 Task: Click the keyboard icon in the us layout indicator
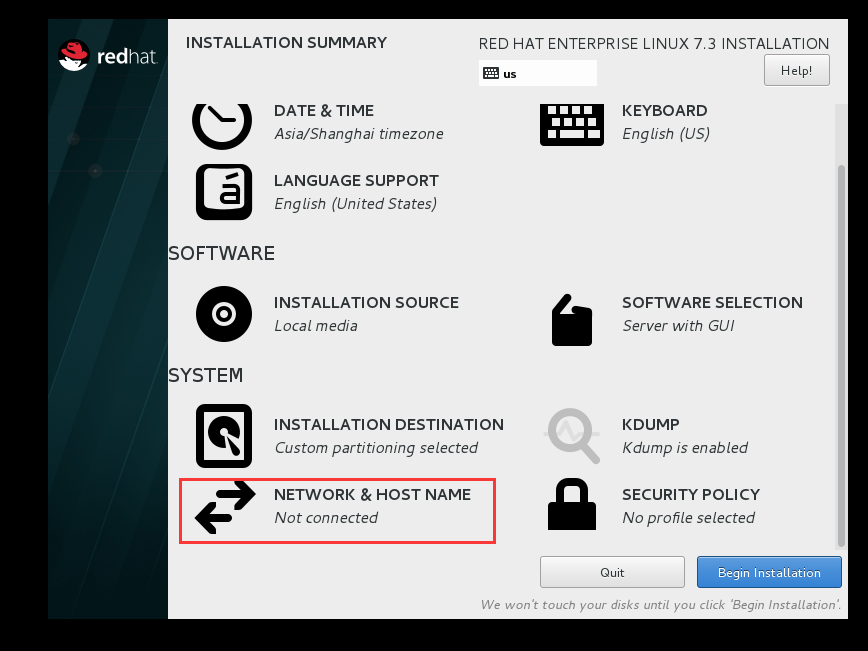[491, 74]
